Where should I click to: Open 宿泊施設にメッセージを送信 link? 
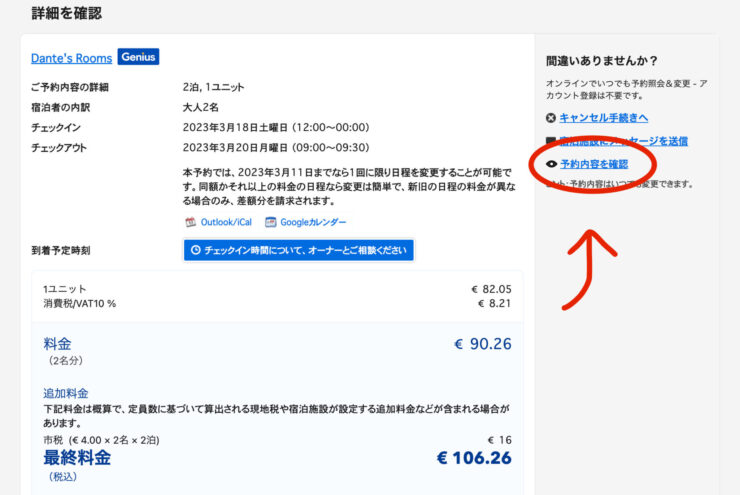pyautogui.click(x=623, y=141)
